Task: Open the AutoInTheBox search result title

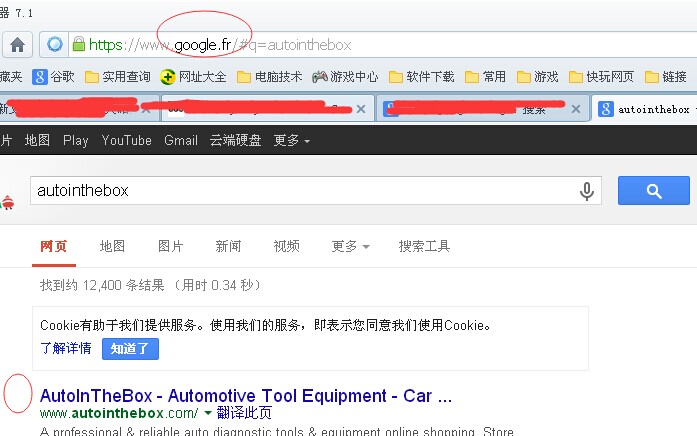Action: 245,395
